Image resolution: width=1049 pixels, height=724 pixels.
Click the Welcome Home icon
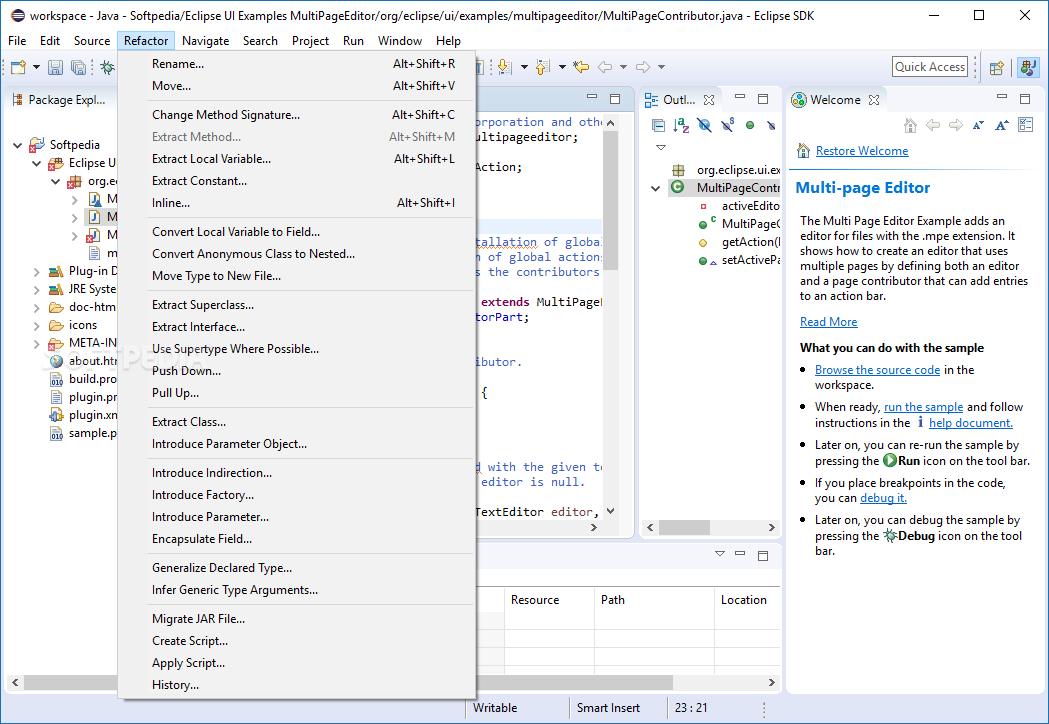click(910, 125)
